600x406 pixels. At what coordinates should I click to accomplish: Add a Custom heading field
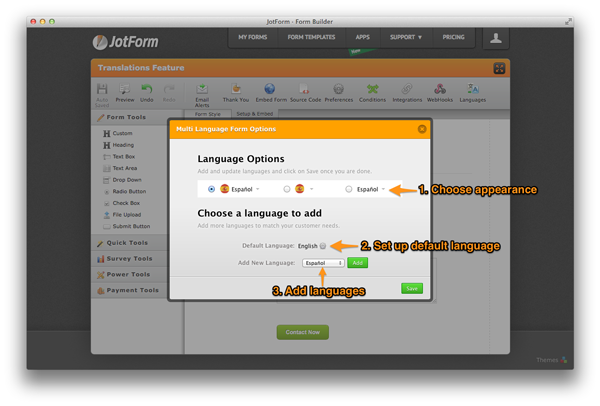coord(118,133)
